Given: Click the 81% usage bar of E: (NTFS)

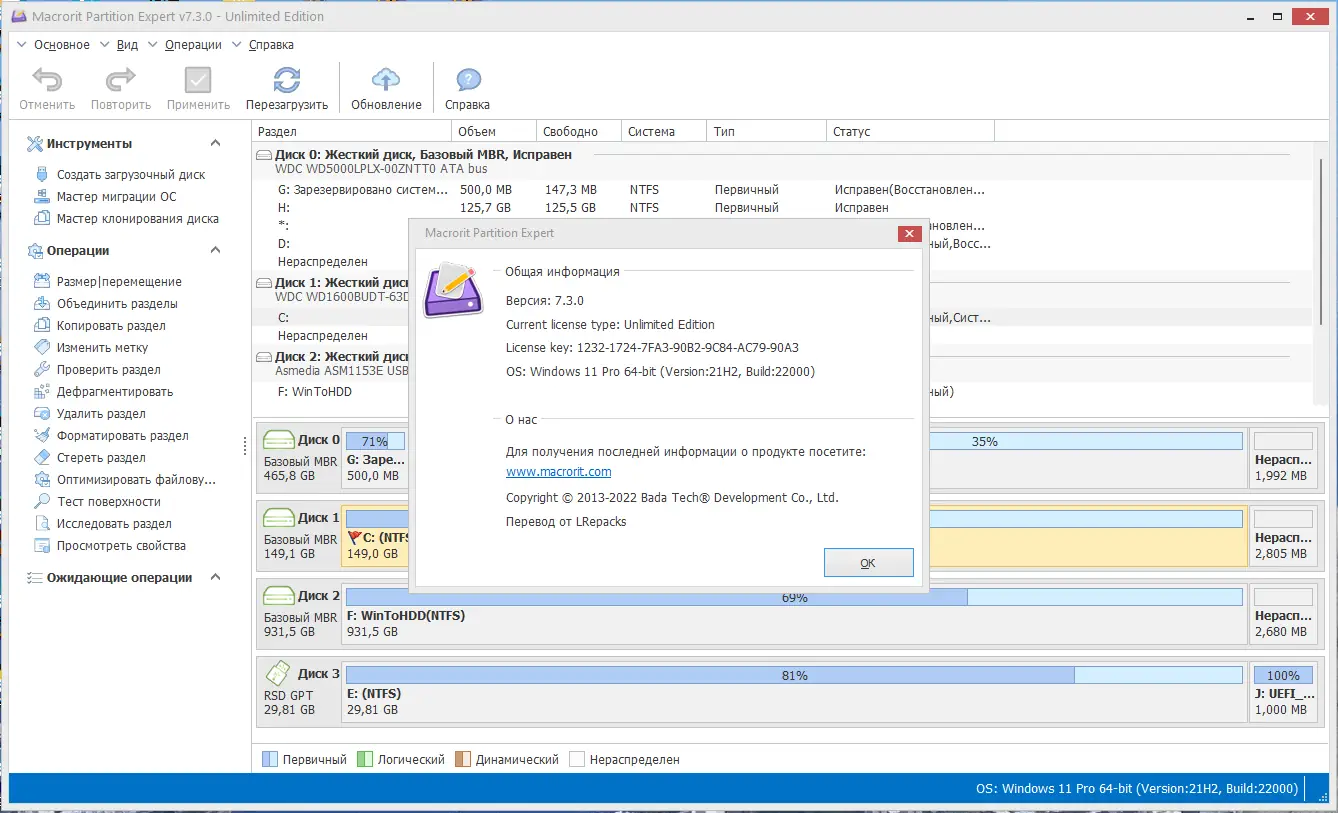Looking at the screenshot, I should coord(794,675).
